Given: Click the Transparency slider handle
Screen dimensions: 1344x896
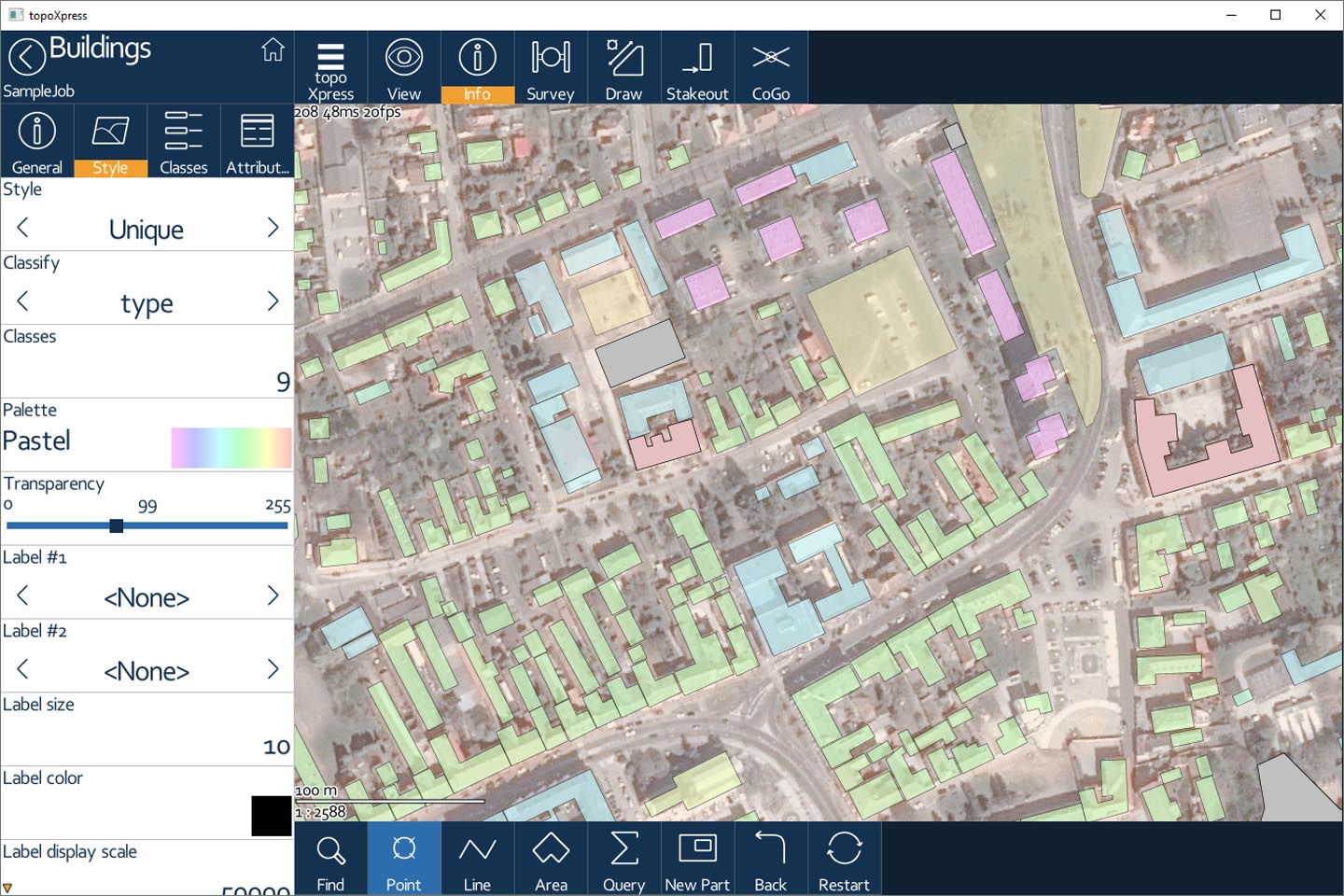Looking at the screenshot, I should pos(117,526).
